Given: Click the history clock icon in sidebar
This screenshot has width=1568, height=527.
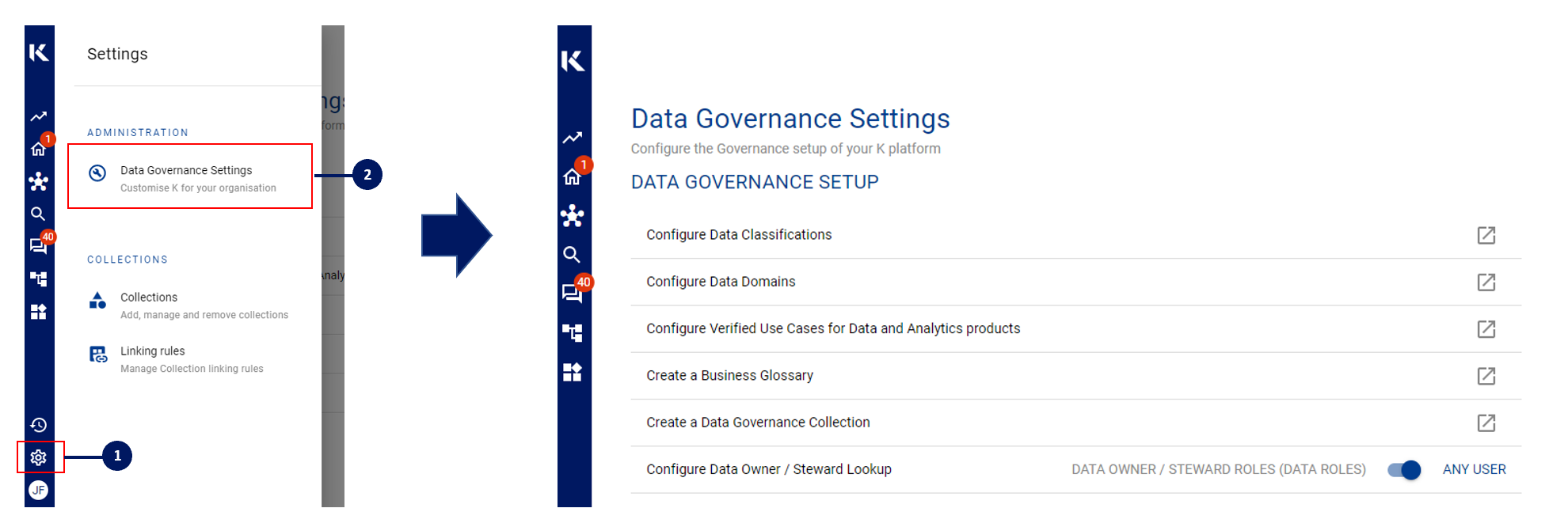Looking at the screenshot, I should pos(38,425).
